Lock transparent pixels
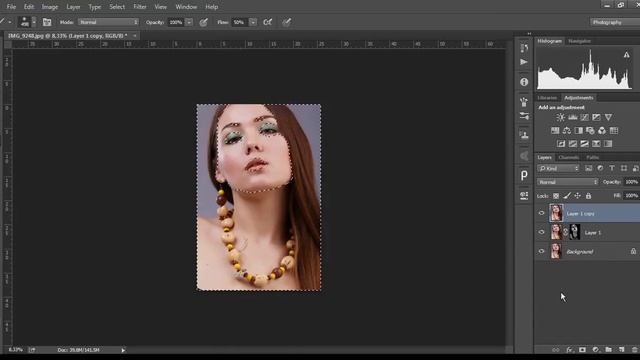The width and height of the screenshot is (640, 360). pos(556,196)
